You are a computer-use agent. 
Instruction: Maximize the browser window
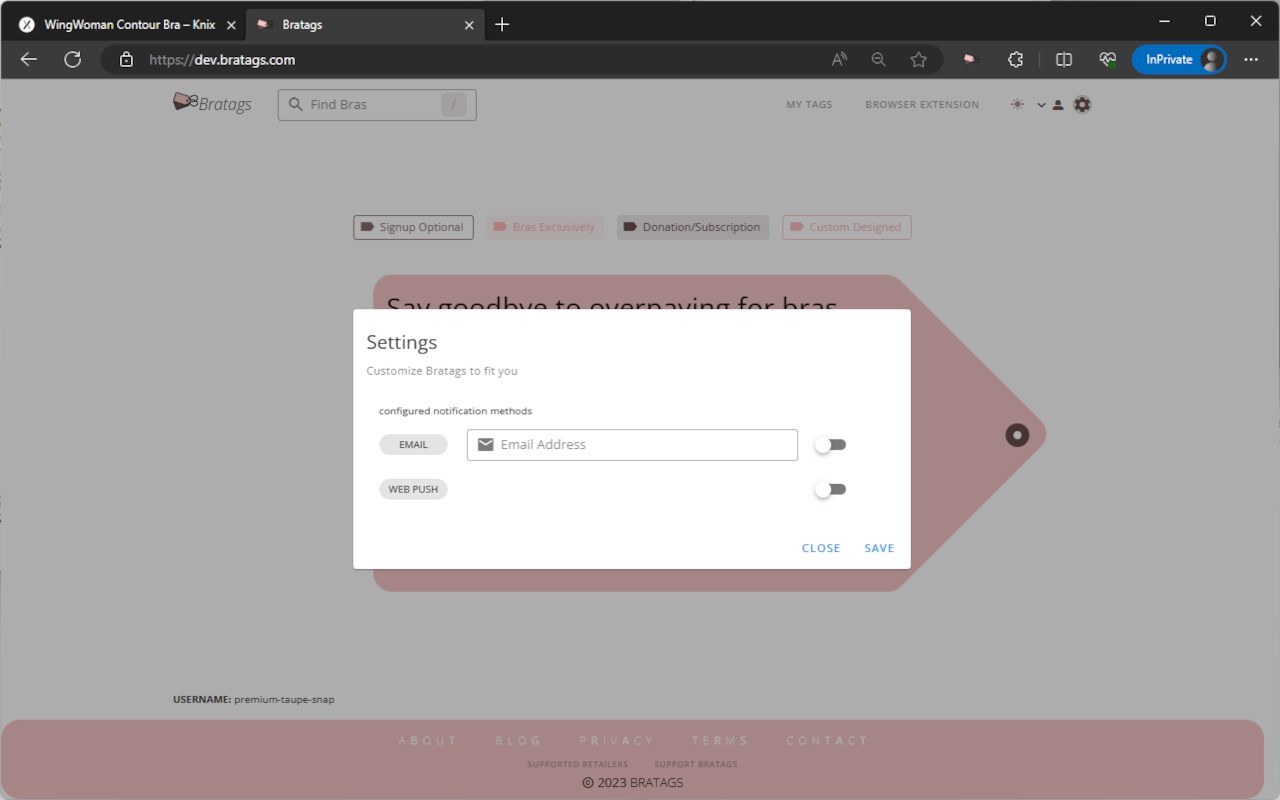[x=1210, y=21]
